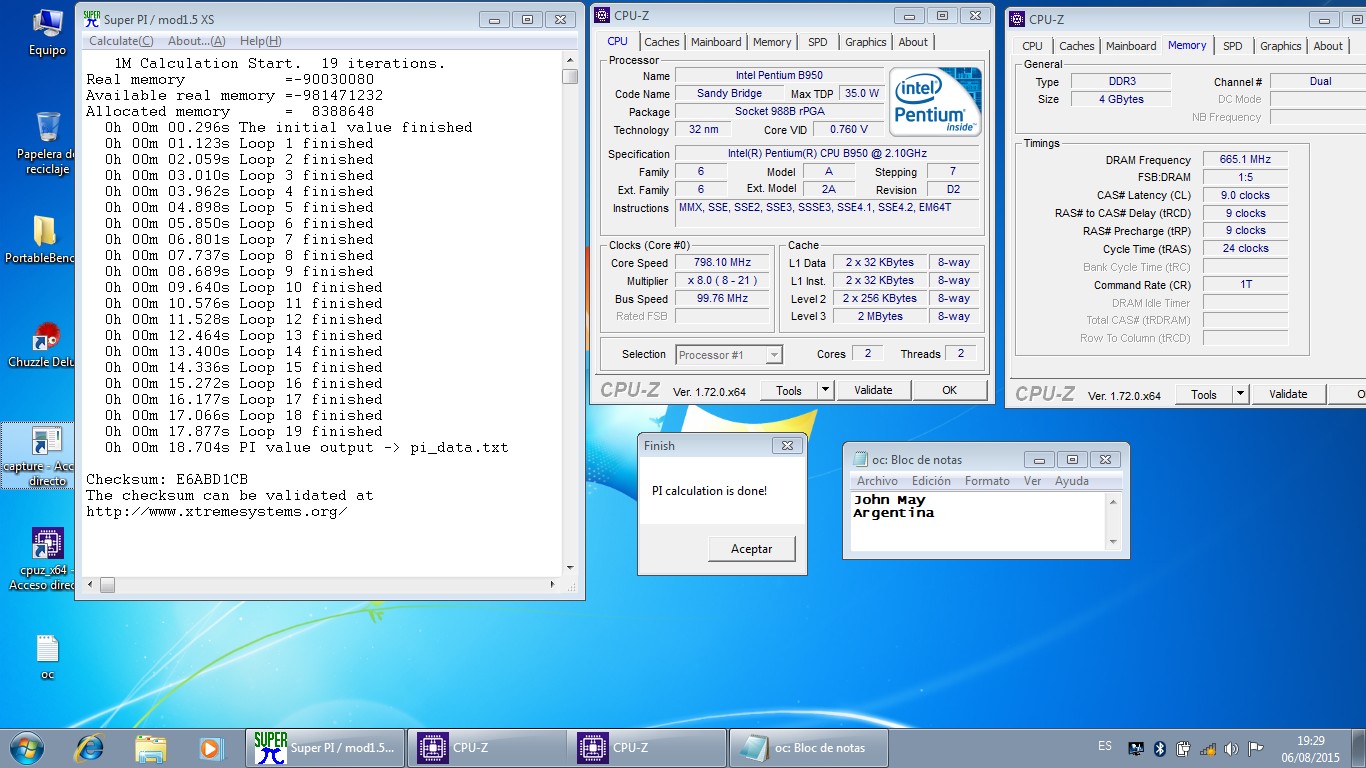Screen dimensions: 1366x768
Task: Open Ver menu in Bloc de notas
Action: coord(1032,481)
